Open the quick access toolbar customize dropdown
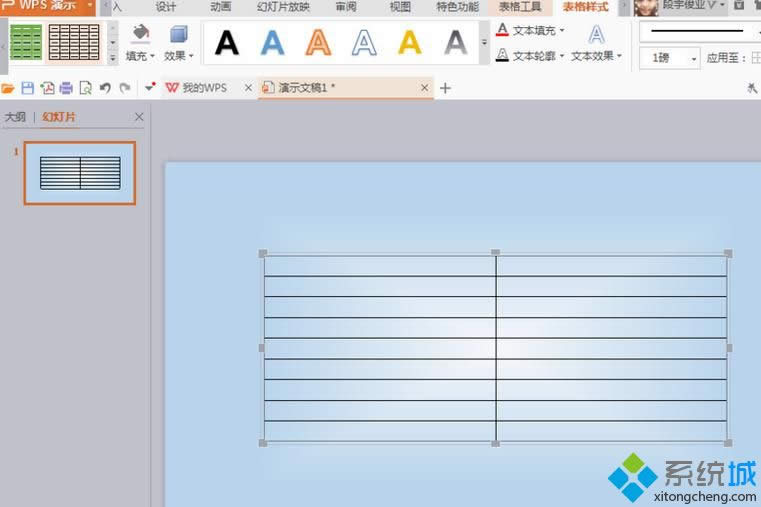The height and width of the screenshot is (507, 761). [150, 87]
